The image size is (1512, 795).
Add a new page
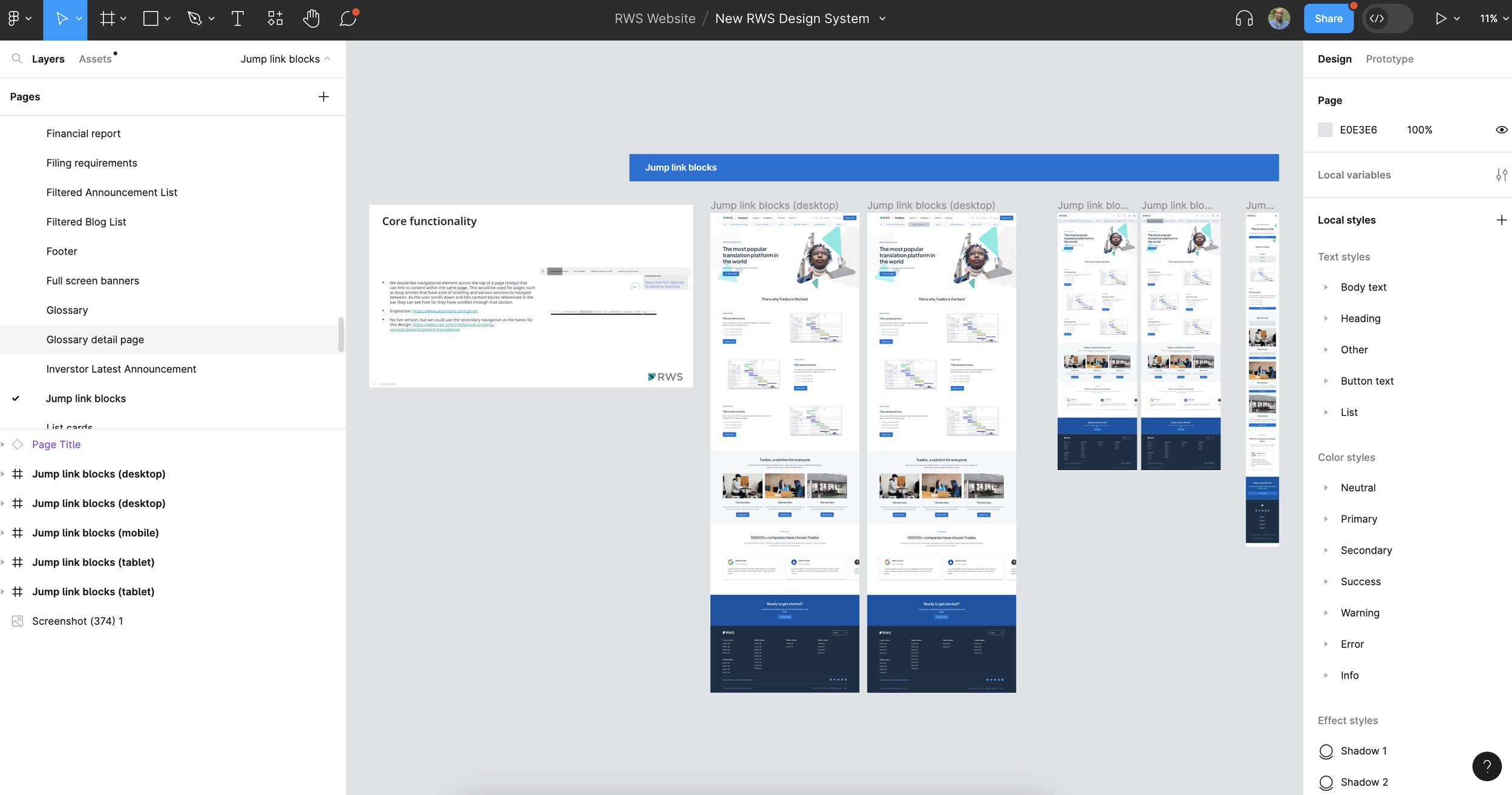(x=324, y=97)
